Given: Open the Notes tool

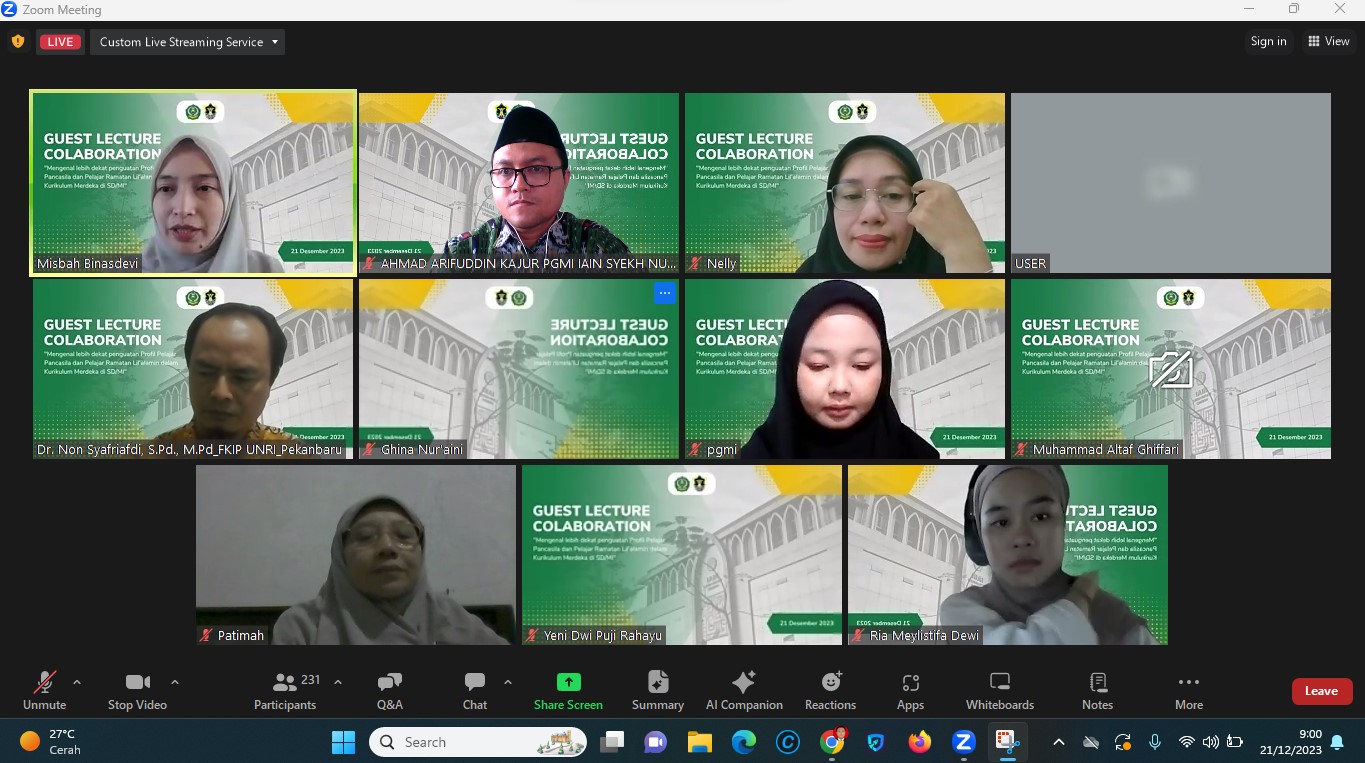Looking at the screenshot, I should (x=1097, y=690).
